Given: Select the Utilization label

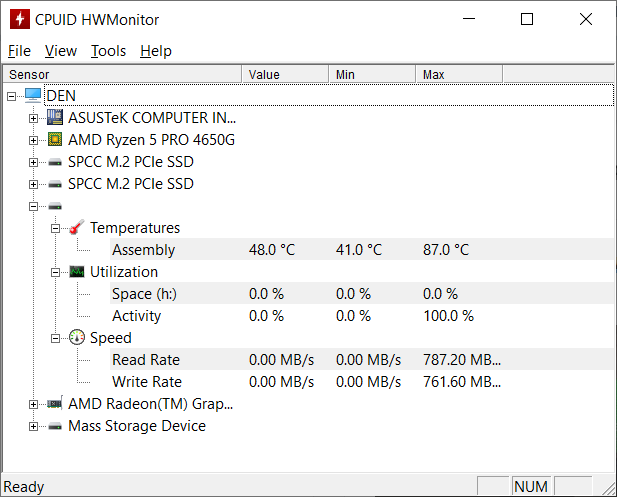Looking at the screenshot, I should click(124, 272).
